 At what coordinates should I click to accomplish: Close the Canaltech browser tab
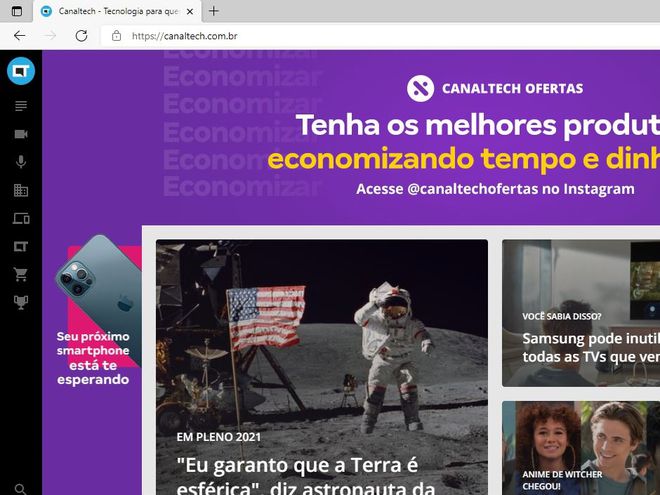click(x=190, y=11)
